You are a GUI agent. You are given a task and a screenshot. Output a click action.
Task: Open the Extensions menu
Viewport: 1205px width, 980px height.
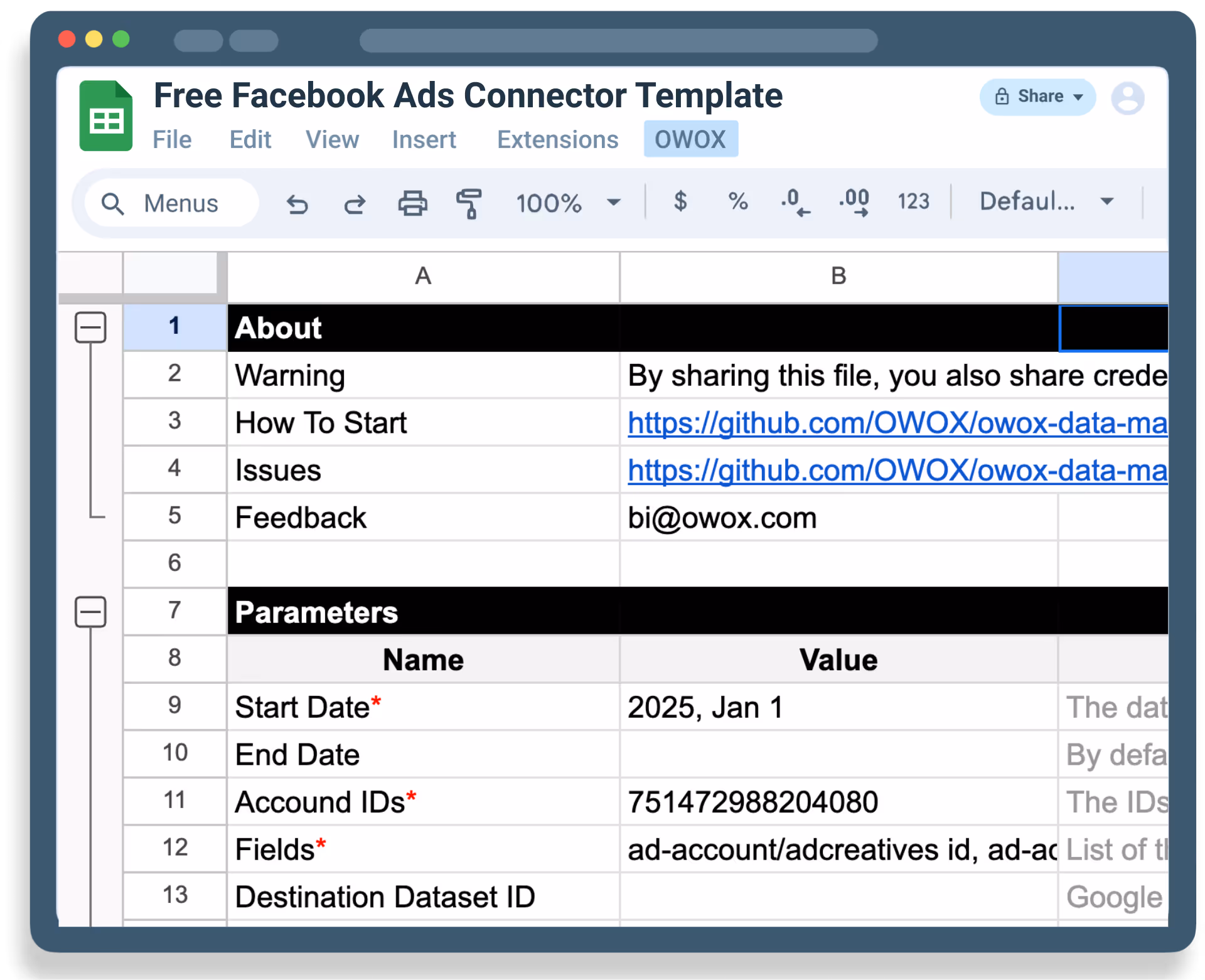click(x=557, y=139)
